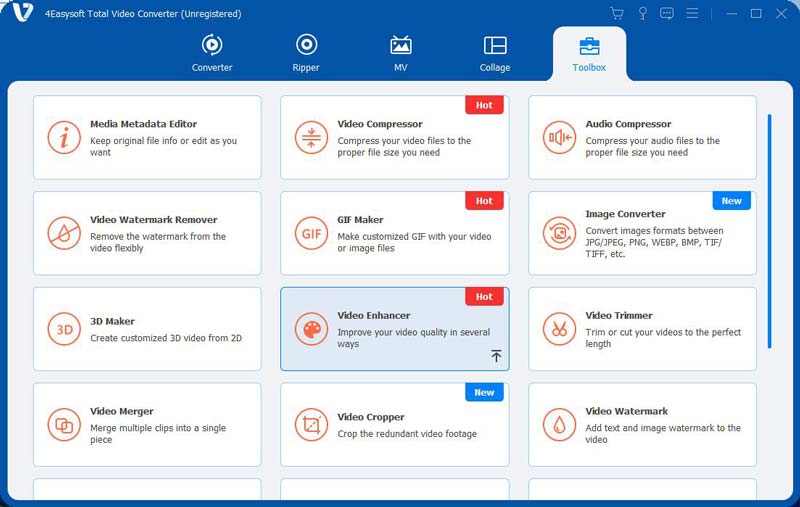Open Video Watermark Remover title
Screen dimensions: 800x507
(x=154, y=220)
